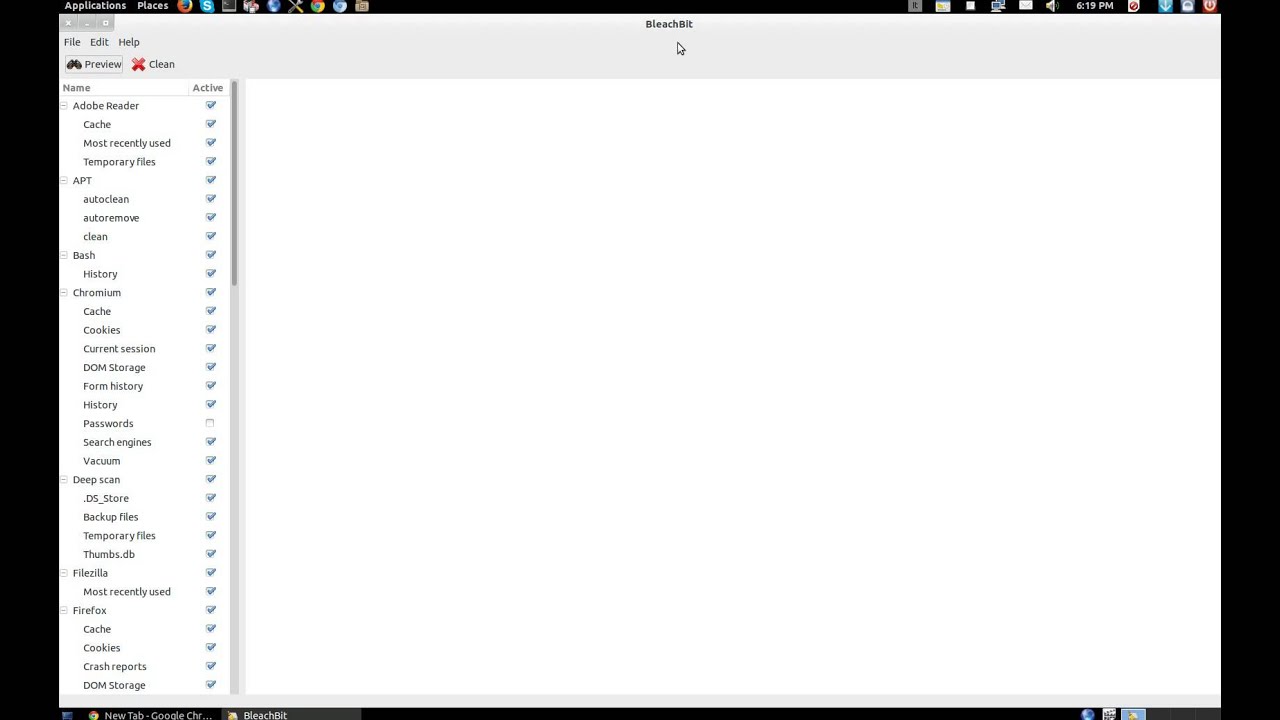Click the red X Clean icon
This screenshot has width=1280, height=720.
[x=139, y=64]
